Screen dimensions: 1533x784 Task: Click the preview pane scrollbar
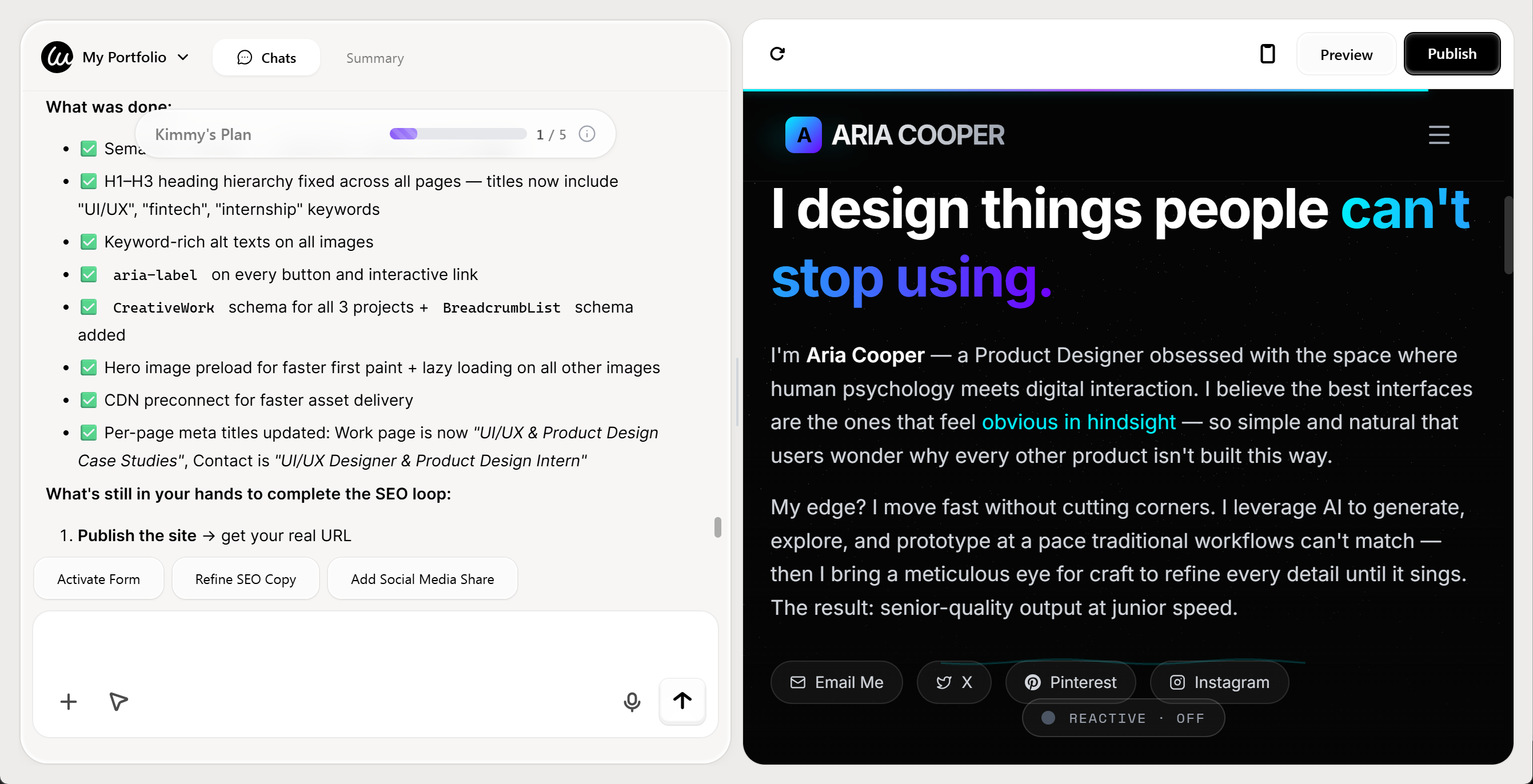(1508, 235)
